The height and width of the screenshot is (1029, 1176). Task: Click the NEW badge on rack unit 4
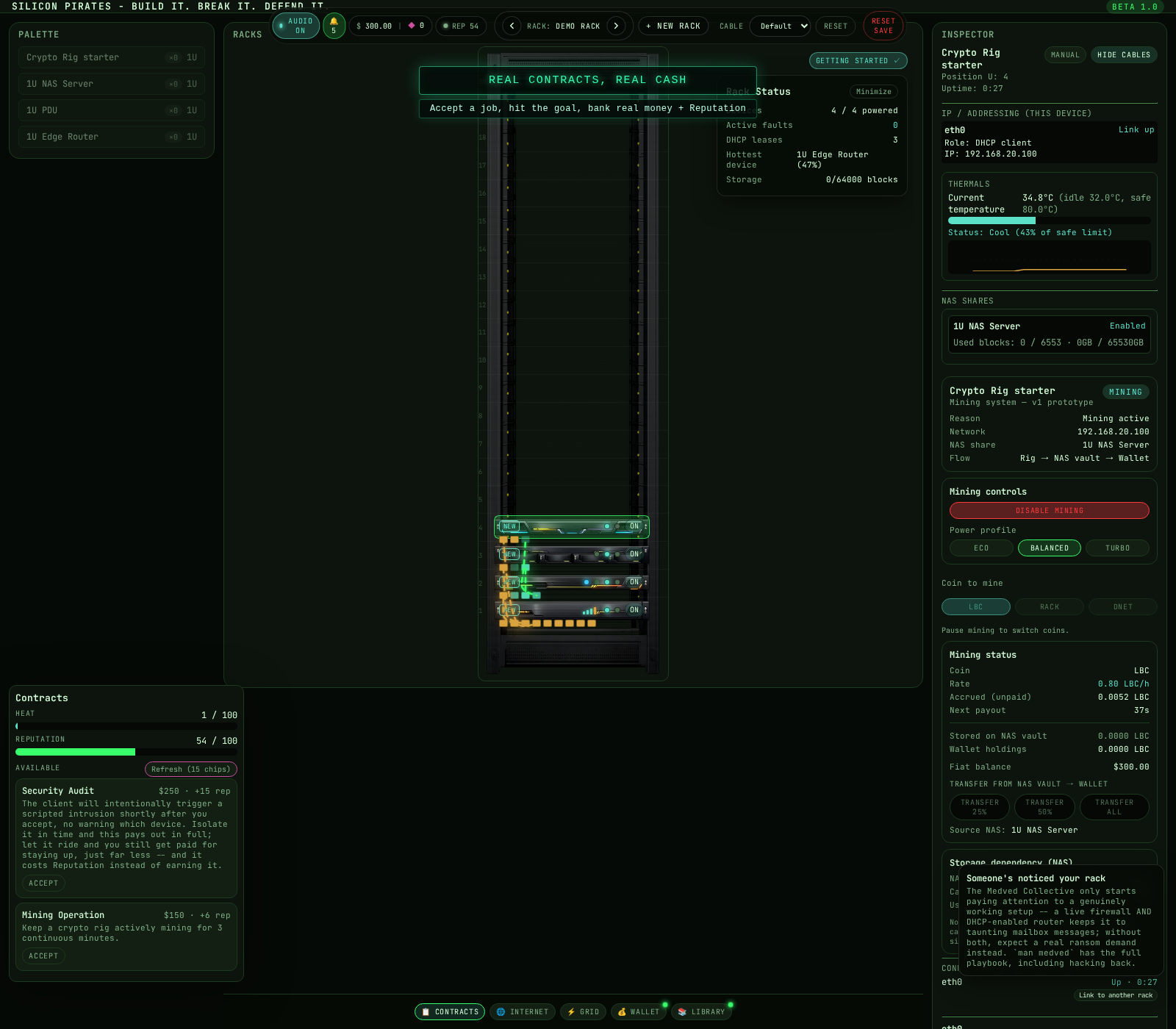point(509,526)
